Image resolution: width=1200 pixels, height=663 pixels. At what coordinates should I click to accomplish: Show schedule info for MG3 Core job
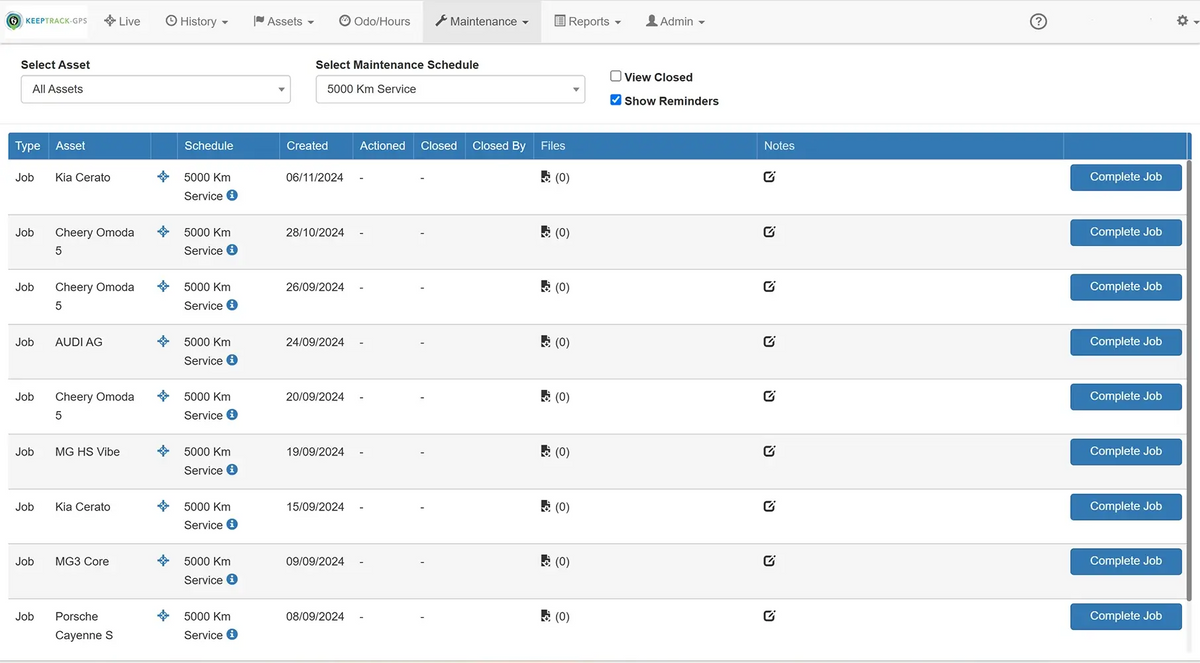(232, 579)
